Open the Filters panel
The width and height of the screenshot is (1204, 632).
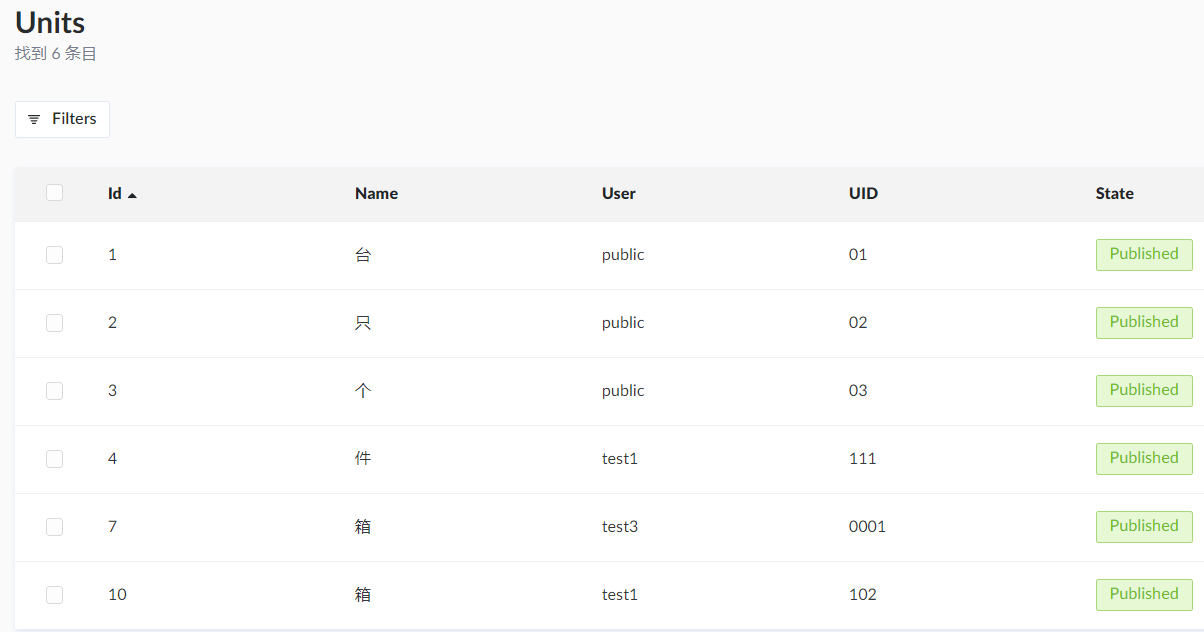point(62,119)
